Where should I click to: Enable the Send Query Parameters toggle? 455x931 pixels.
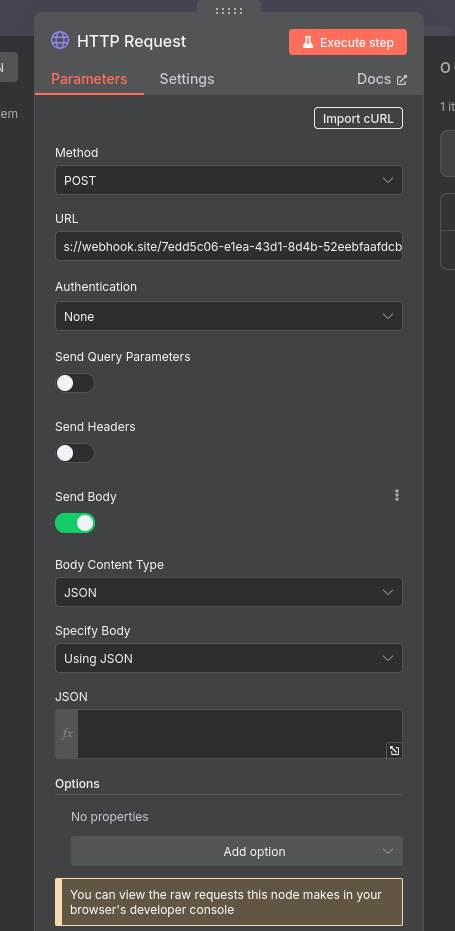75,383
